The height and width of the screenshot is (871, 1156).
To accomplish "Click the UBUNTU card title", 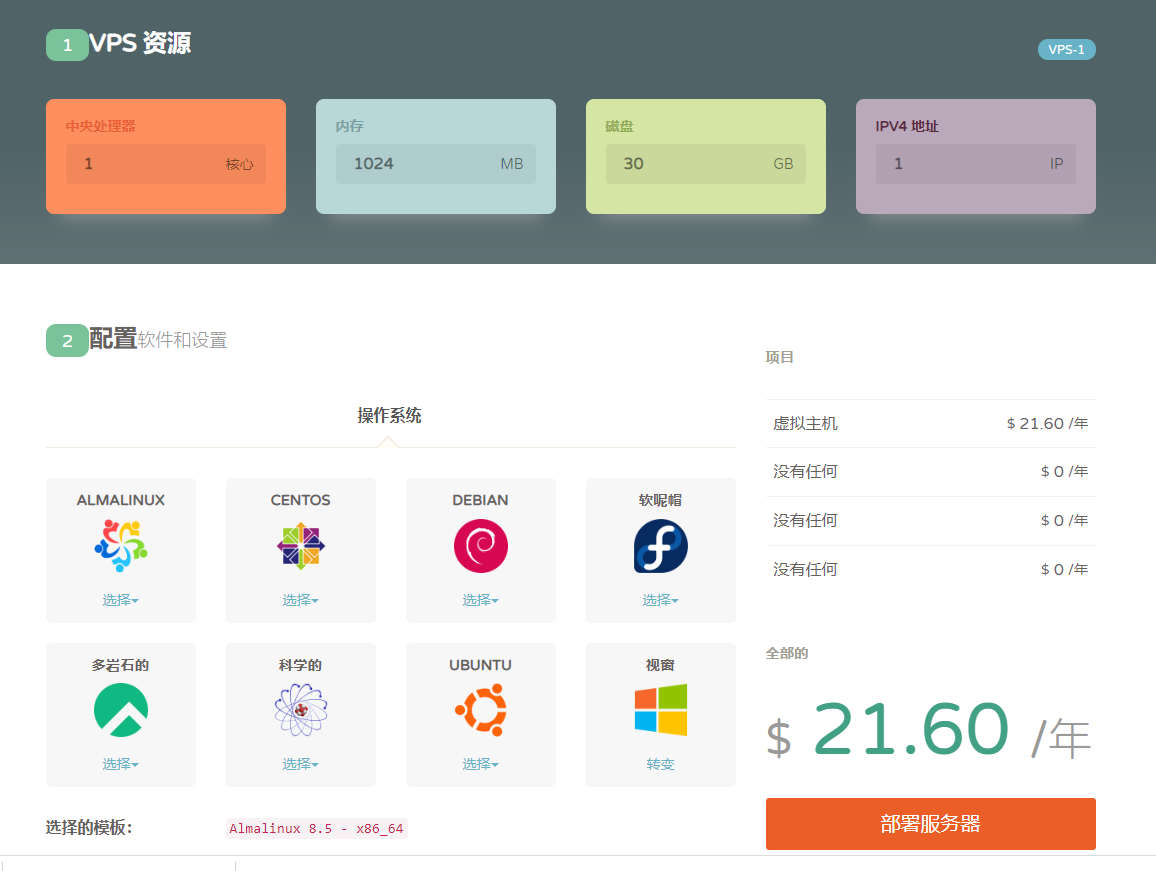I will click(x=481, y=664).
